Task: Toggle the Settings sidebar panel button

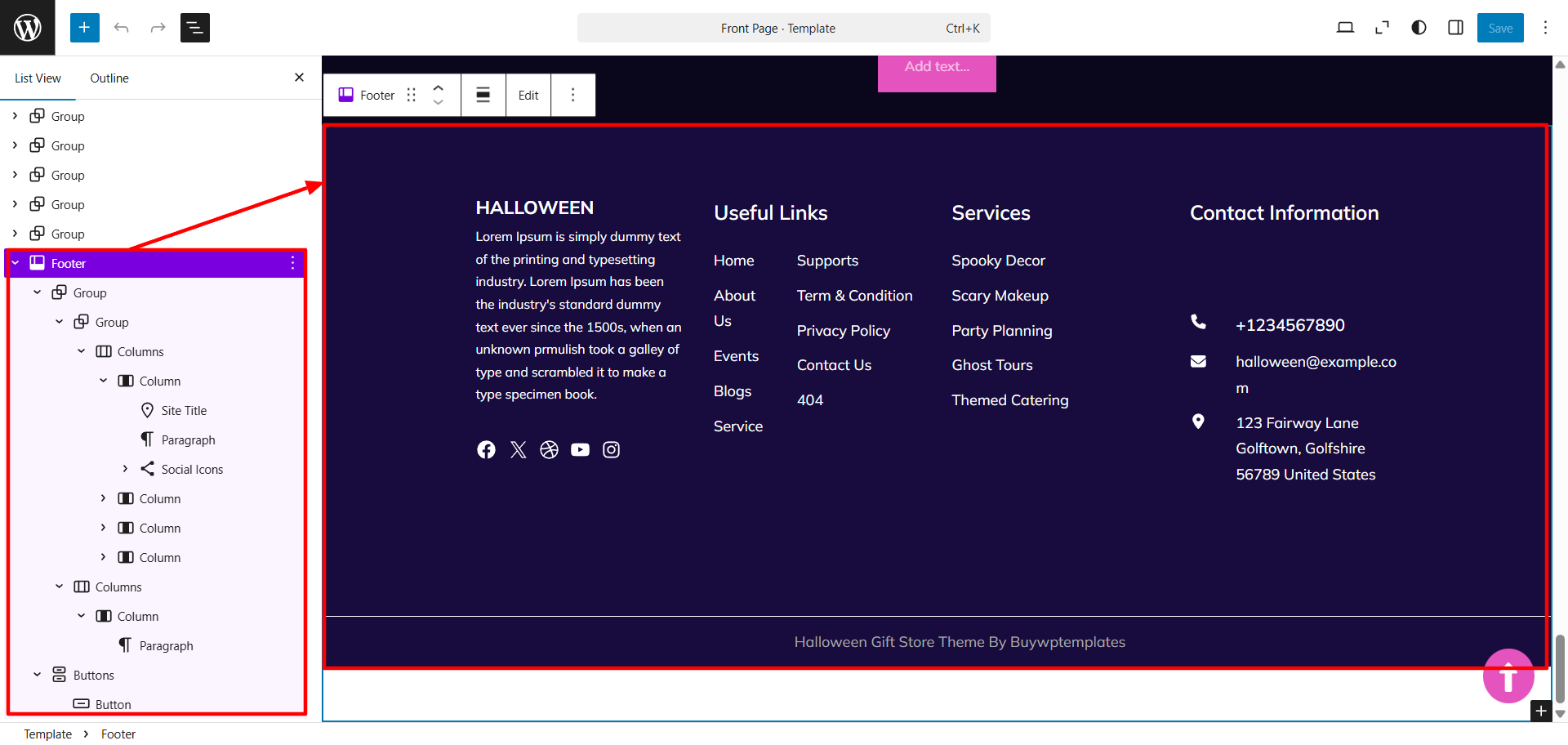Action: click(1455, 28)
